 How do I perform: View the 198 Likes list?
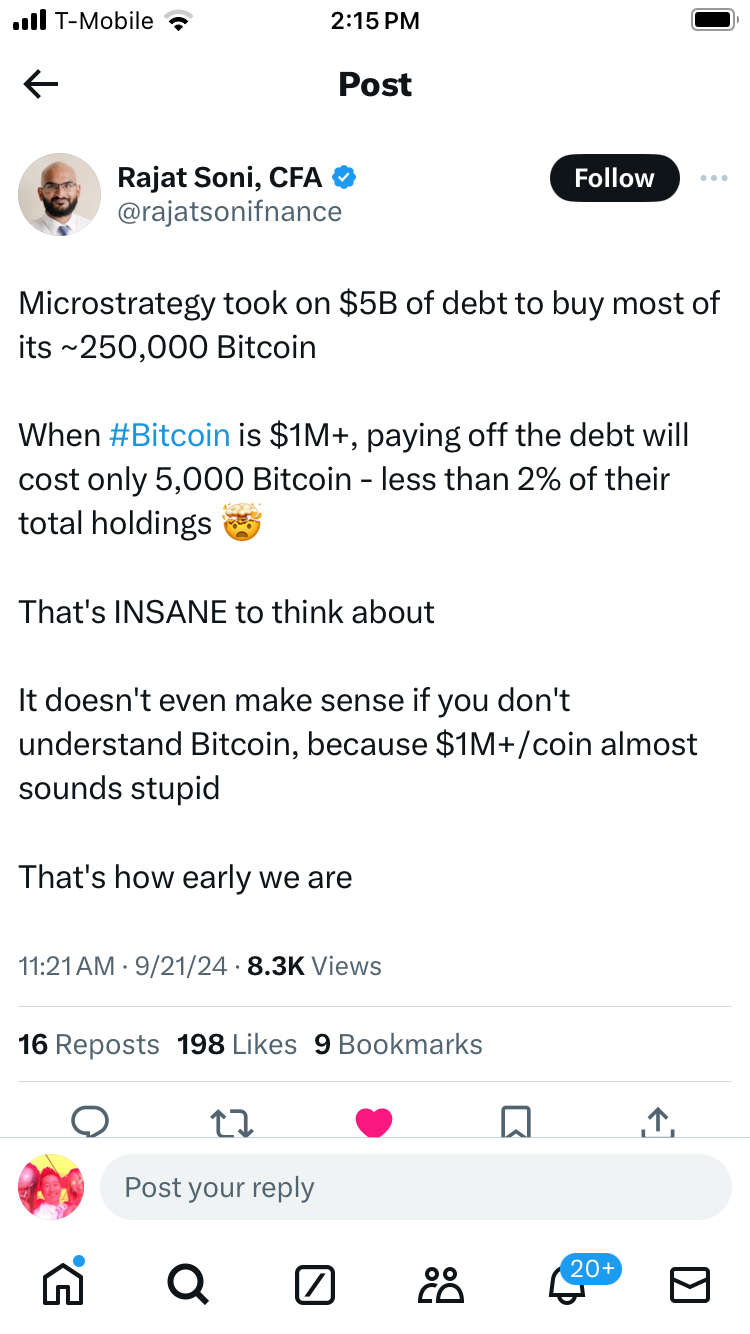click(237, 1044)
